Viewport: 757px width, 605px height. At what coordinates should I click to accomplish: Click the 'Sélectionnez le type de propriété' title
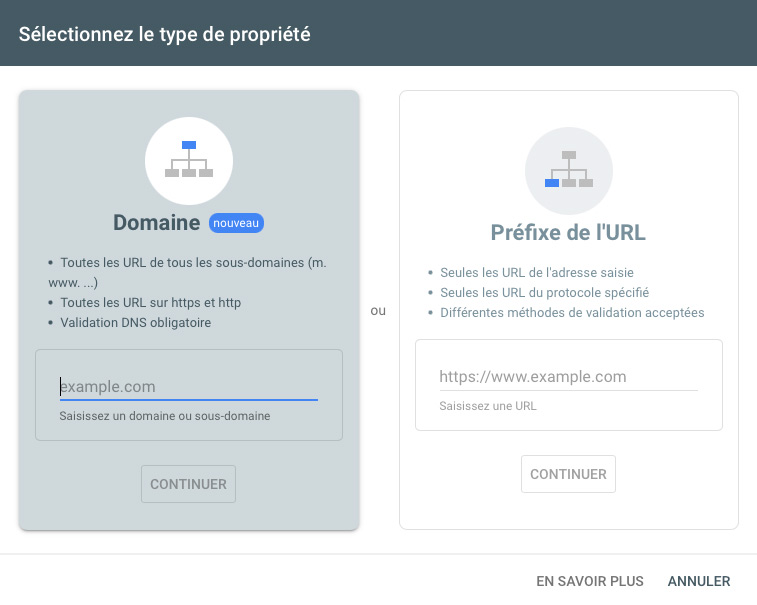pyautogui.click(x=165, y=34)
